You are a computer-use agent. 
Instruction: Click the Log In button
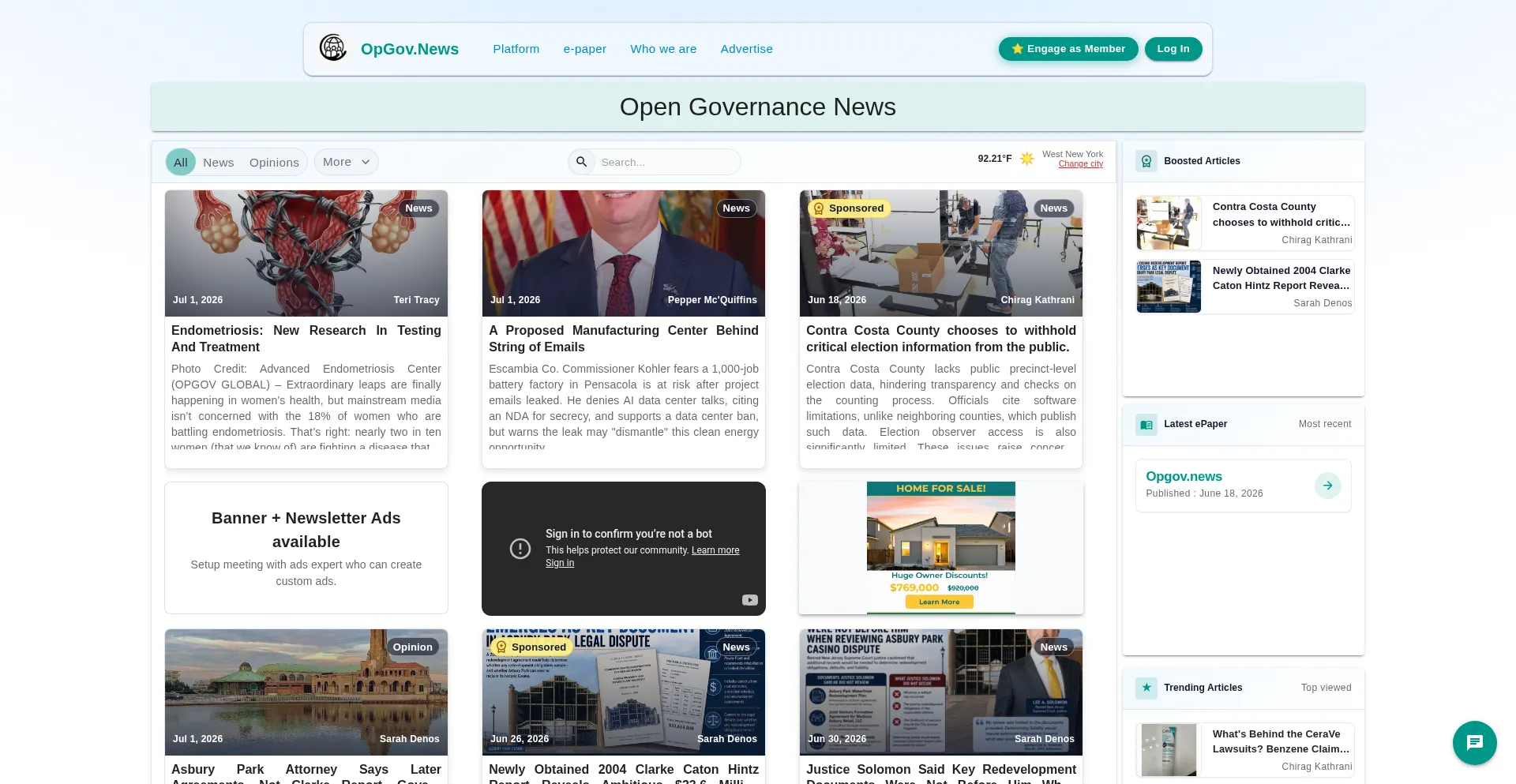click(x=1173, y=49)
